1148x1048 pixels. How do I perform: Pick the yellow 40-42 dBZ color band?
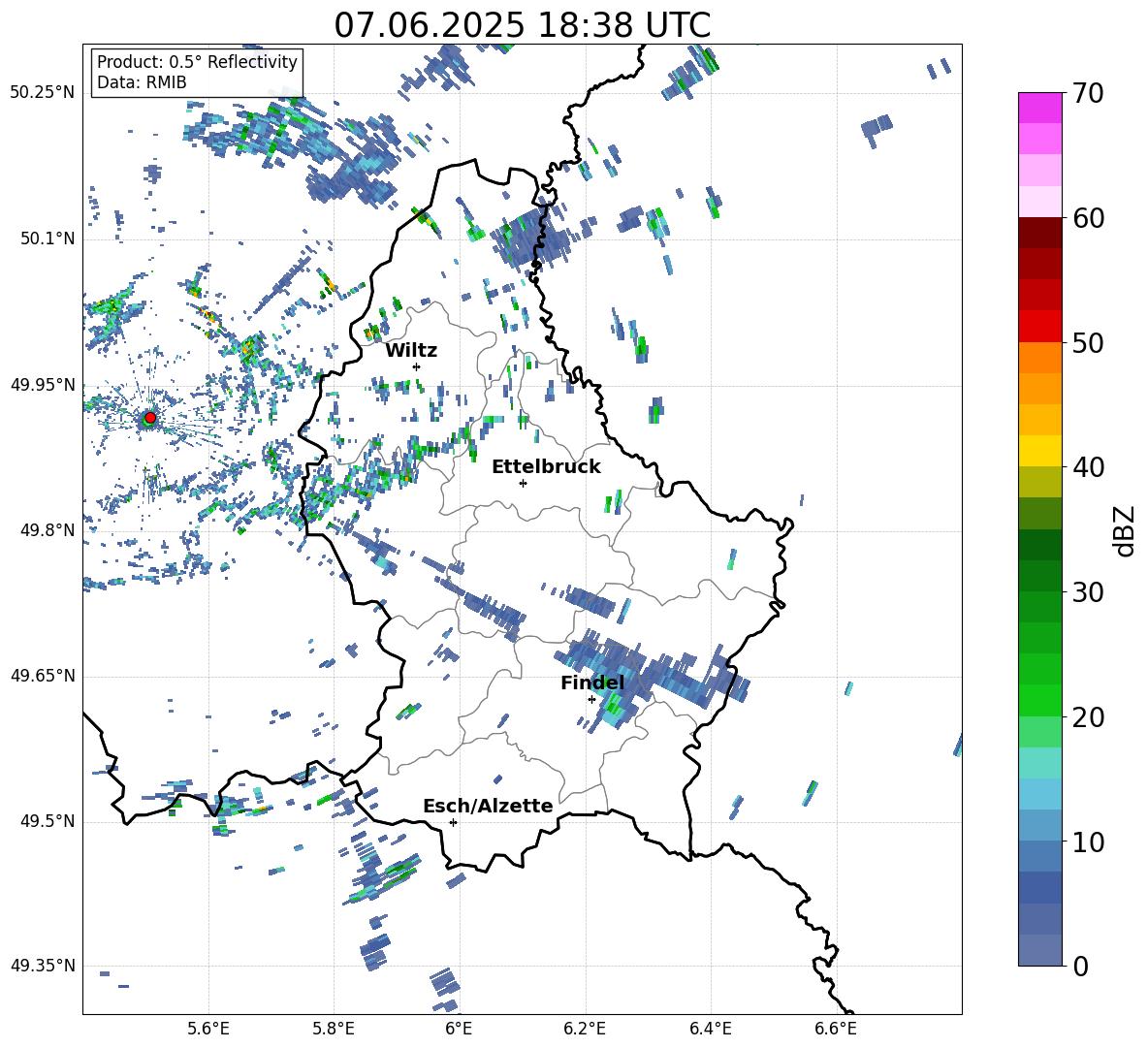(x=1039, y=451)
